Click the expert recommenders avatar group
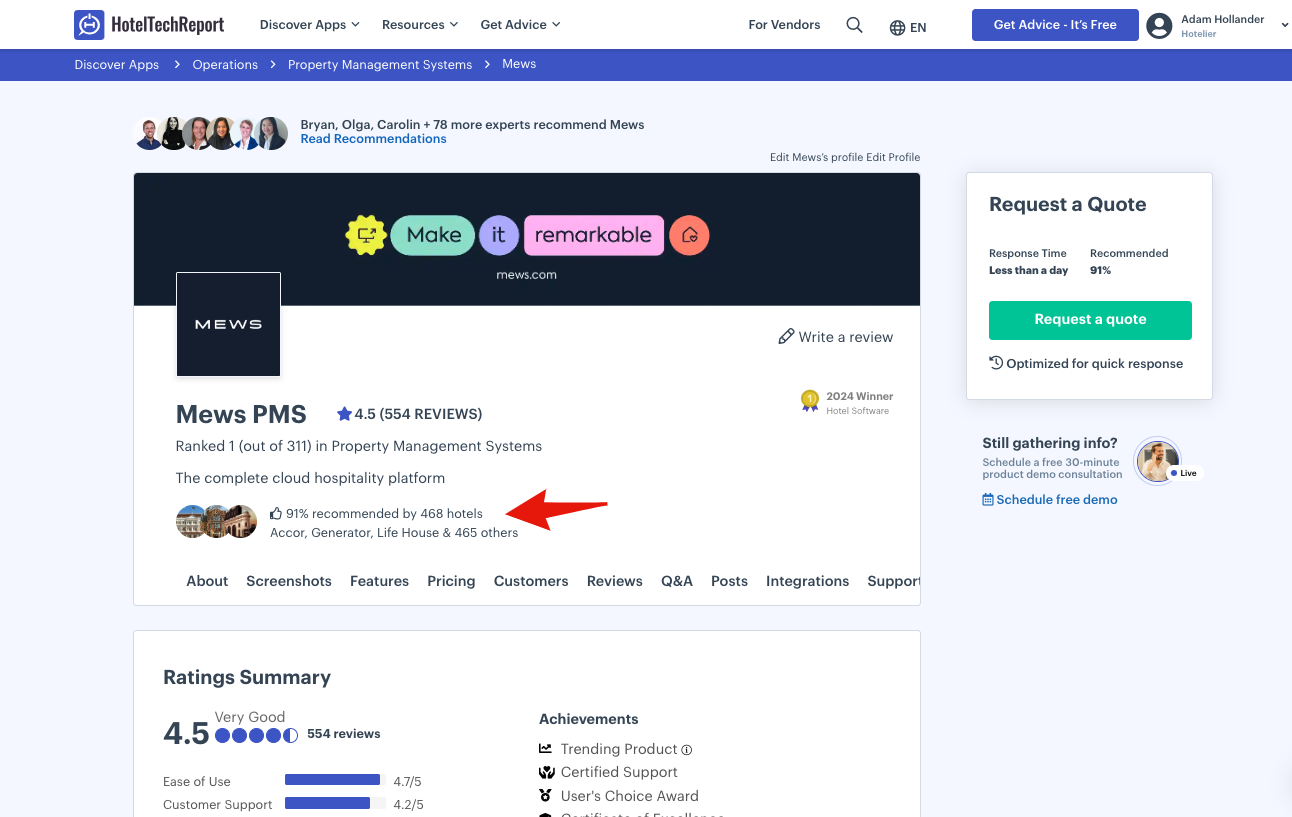Screen dimensions: 1292x817 pyautogui.click(x=211, y=133)
